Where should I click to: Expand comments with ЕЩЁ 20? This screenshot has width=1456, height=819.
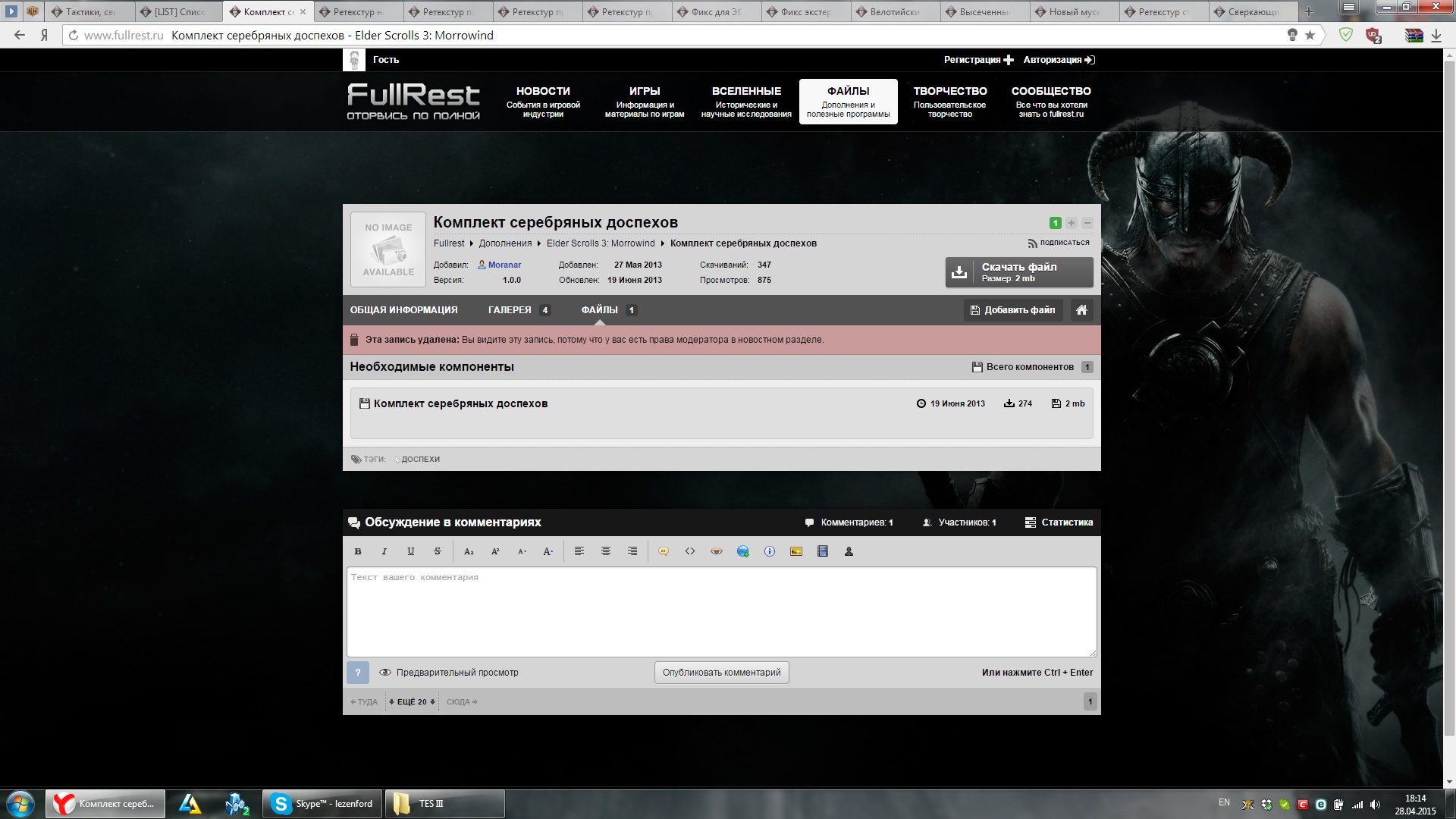(412, 701)
